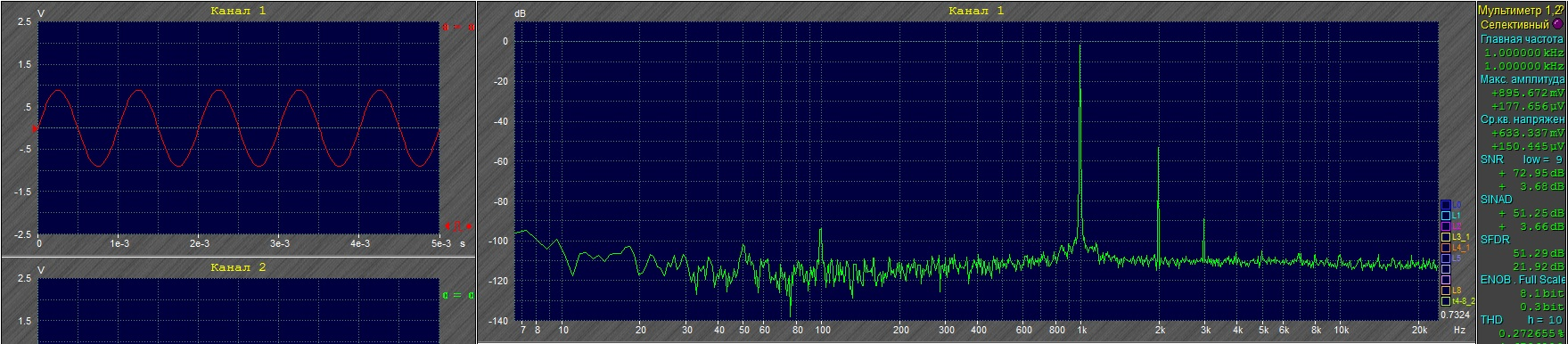This screenshot has height=344, width=1568.
Task: Select the + 72.95 dB SNR value
Action: click(x=1531, y=173)
